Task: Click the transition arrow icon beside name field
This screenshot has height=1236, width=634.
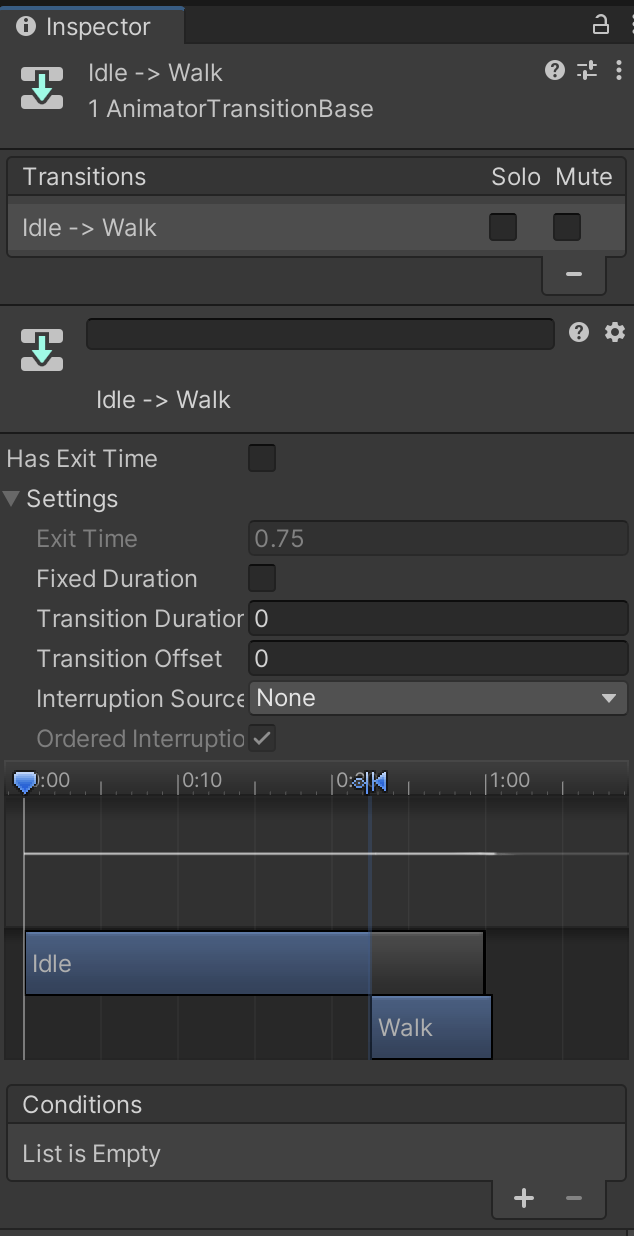Action: tap(42, 350)
